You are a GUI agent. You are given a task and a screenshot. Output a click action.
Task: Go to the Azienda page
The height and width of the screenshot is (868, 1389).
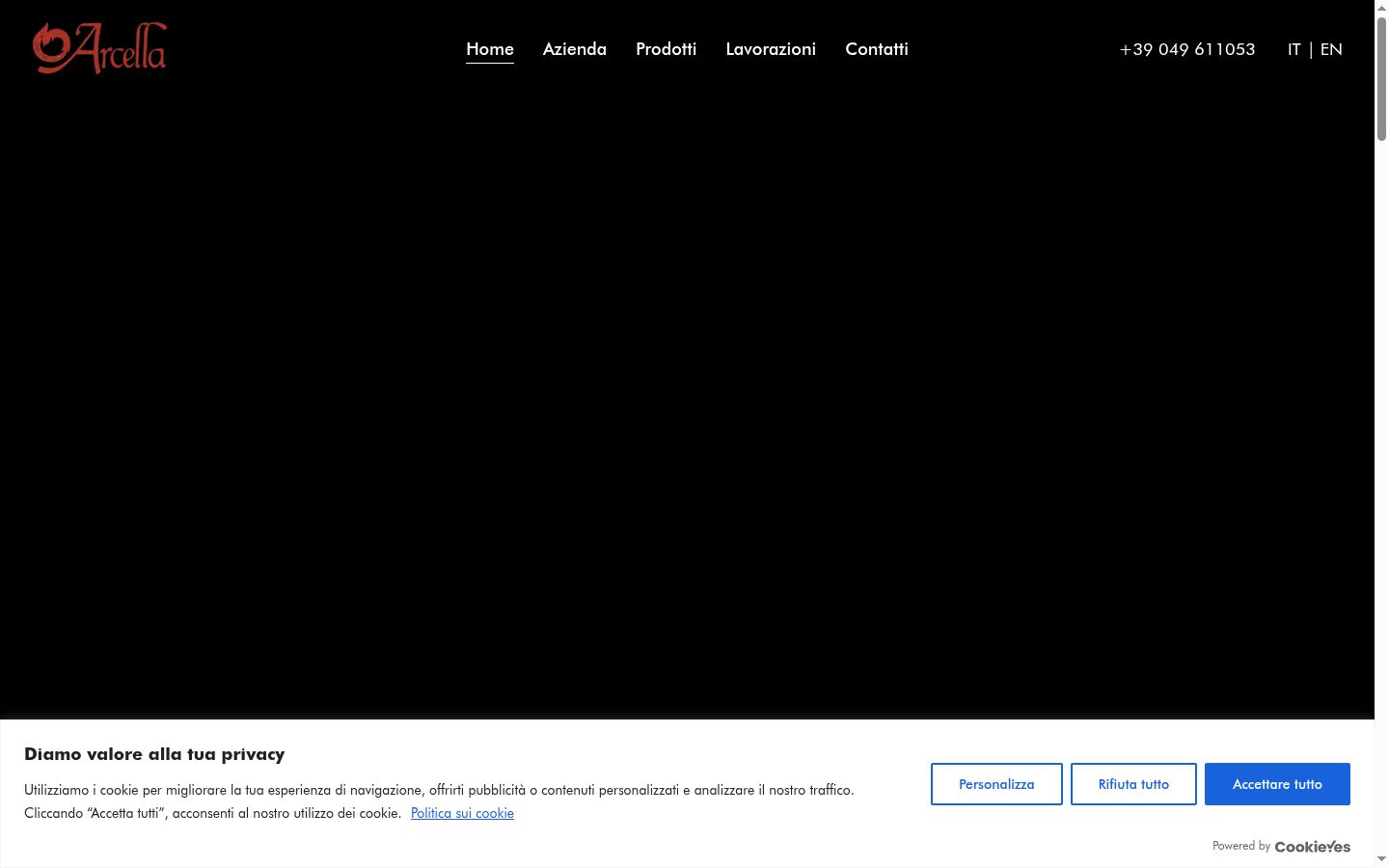[x=575, y=49]
